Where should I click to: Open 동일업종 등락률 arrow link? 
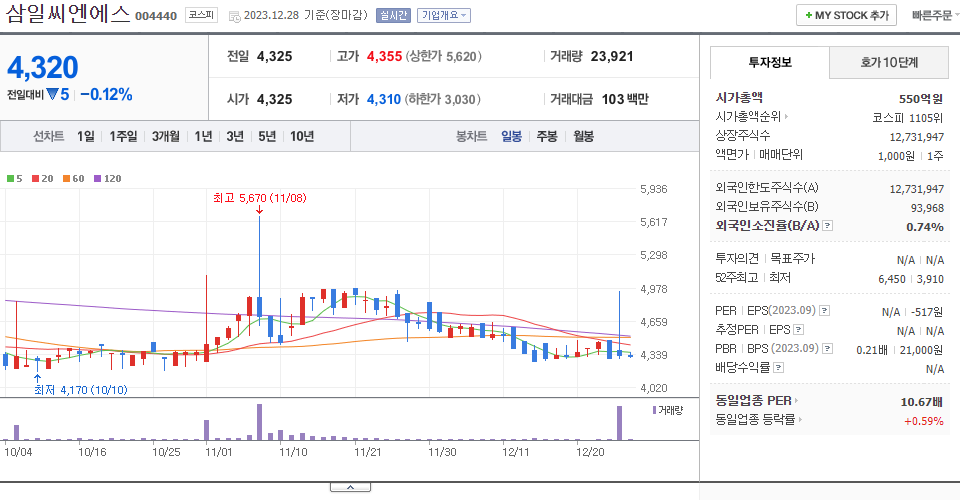point(800,420)
